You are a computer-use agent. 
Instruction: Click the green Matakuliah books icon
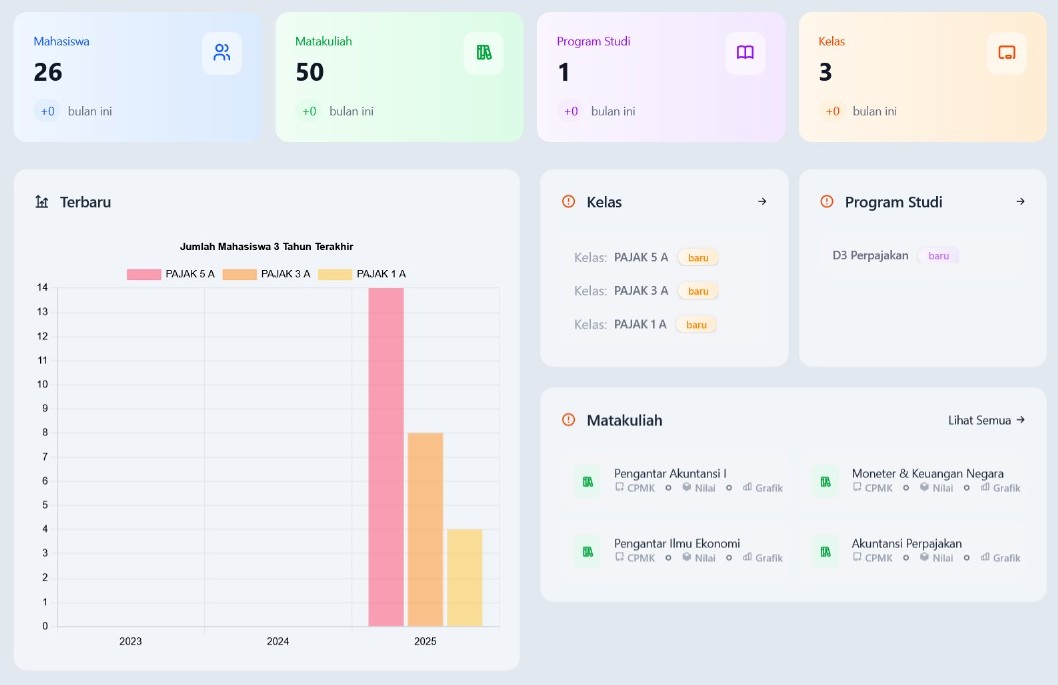pyautogui.click(x=484, y=53)
